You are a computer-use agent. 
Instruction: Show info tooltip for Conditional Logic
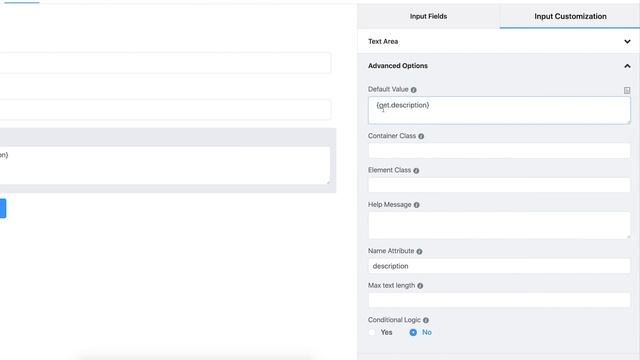[x=426, y=320]
